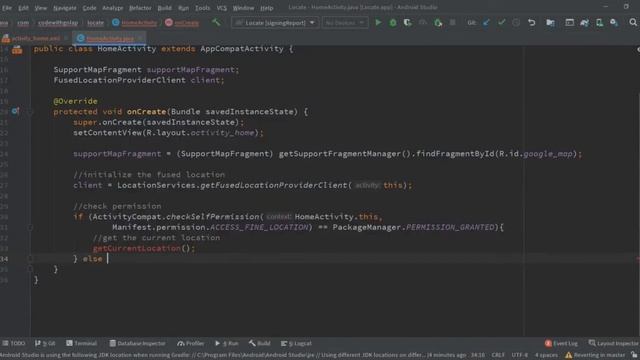Click Reverting in master branch status
This screenshot has height=360, width=640.
click(x=595, y=355)
